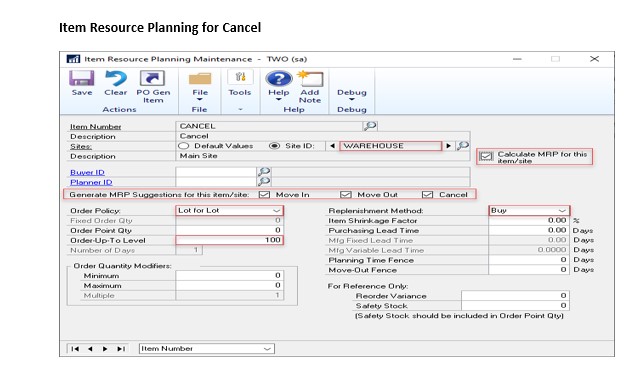Expand the Debug dropdown arrow
Screen dimensions: 641x370
[352, 99]
